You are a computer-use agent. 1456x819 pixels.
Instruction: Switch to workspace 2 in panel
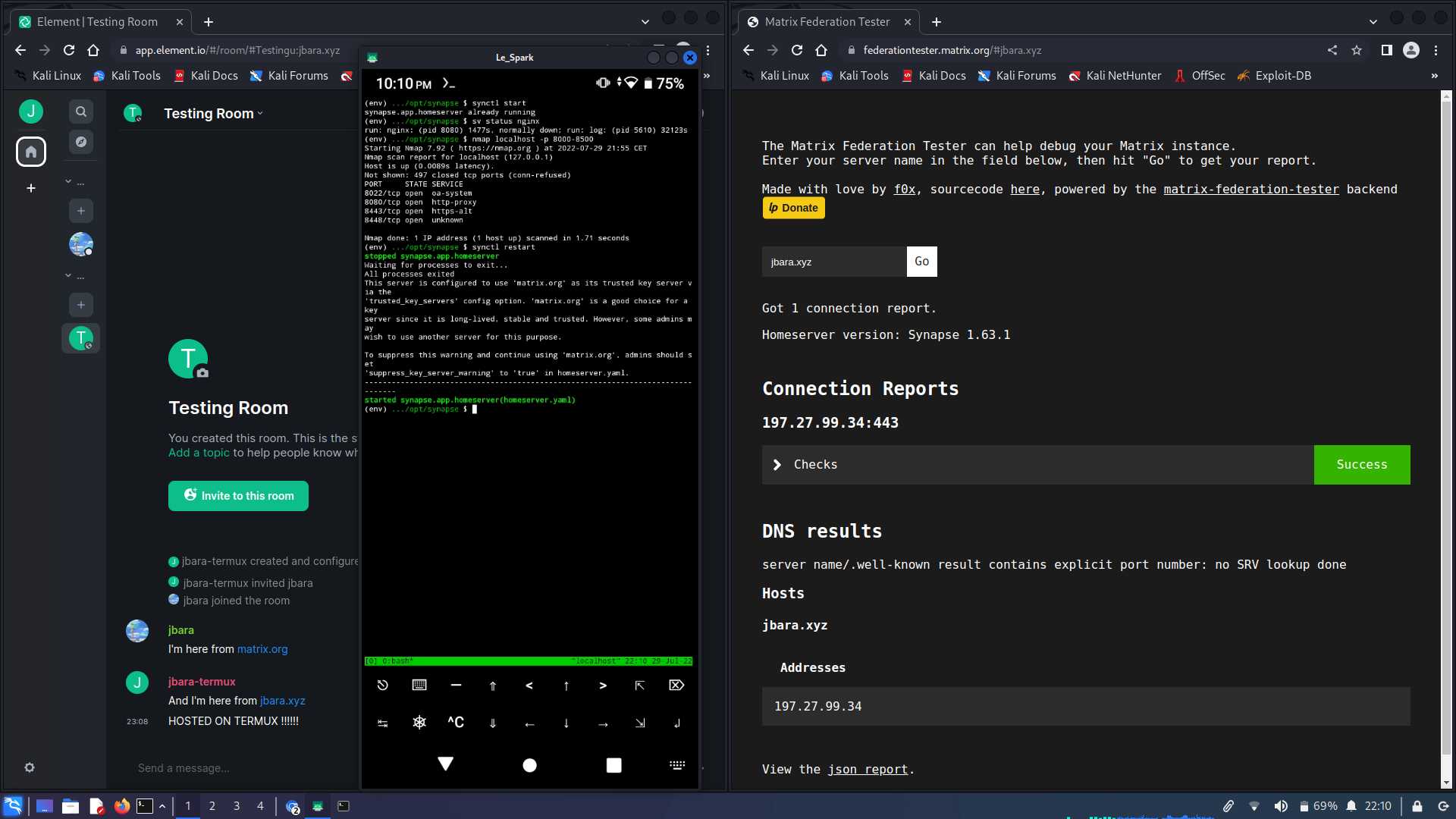212,806
